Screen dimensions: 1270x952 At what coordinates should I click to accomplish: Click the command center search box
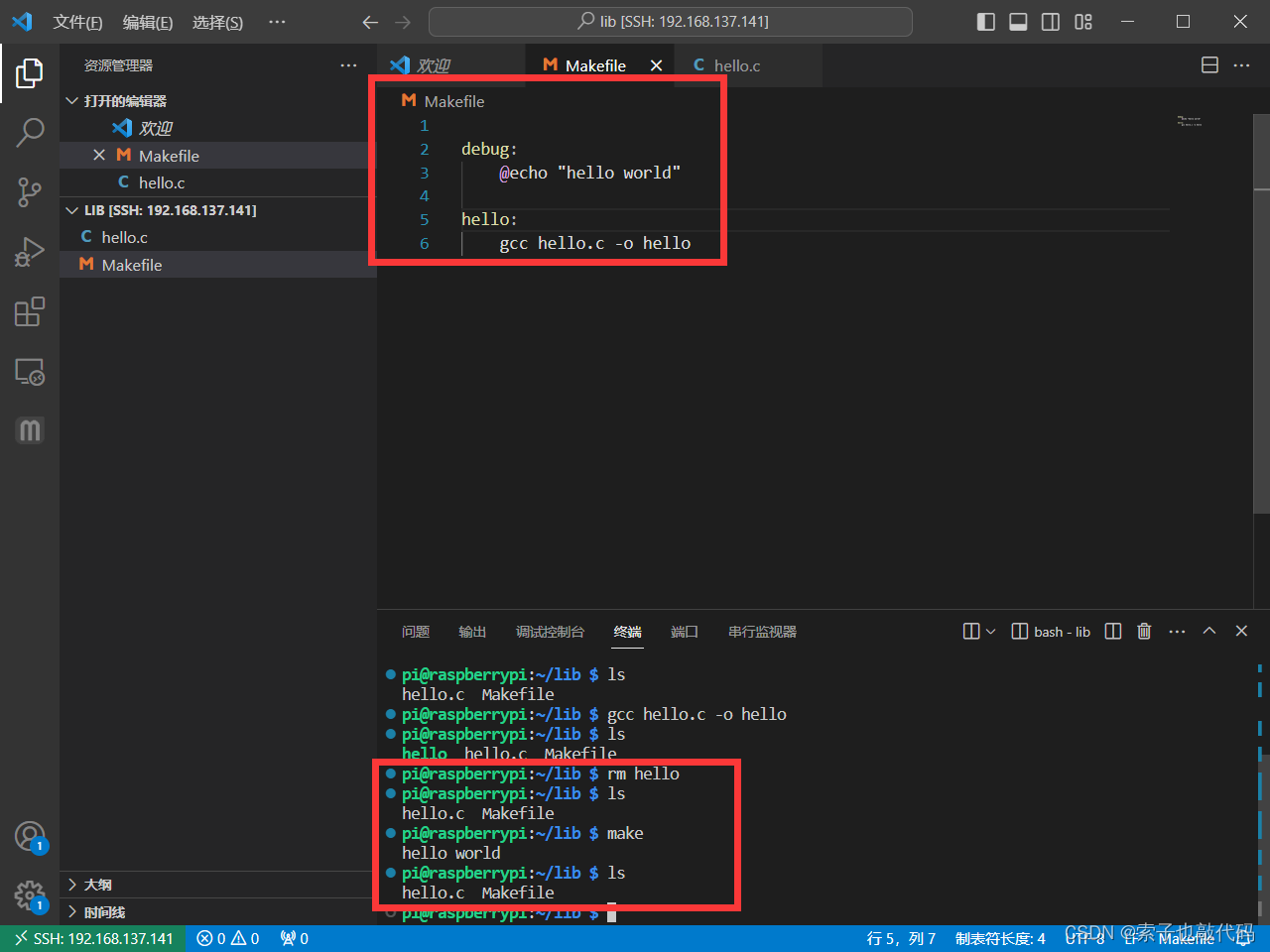click(x=671, y=22)
